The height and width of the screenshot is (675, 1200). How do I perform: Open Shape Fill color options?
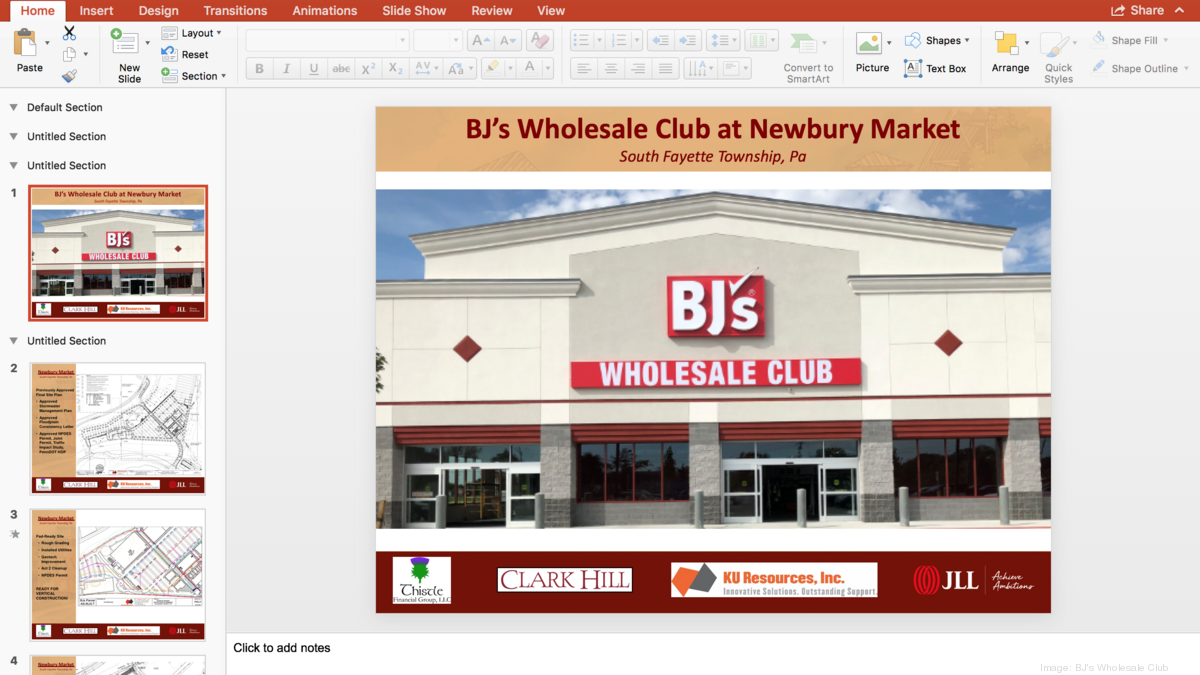tap(1126, 41)
